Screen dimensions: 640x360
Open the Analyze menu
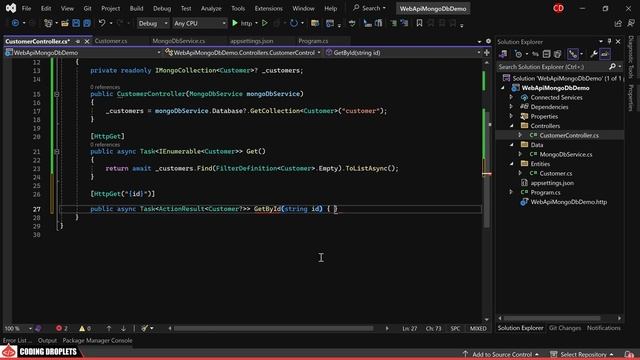(211, 8)
